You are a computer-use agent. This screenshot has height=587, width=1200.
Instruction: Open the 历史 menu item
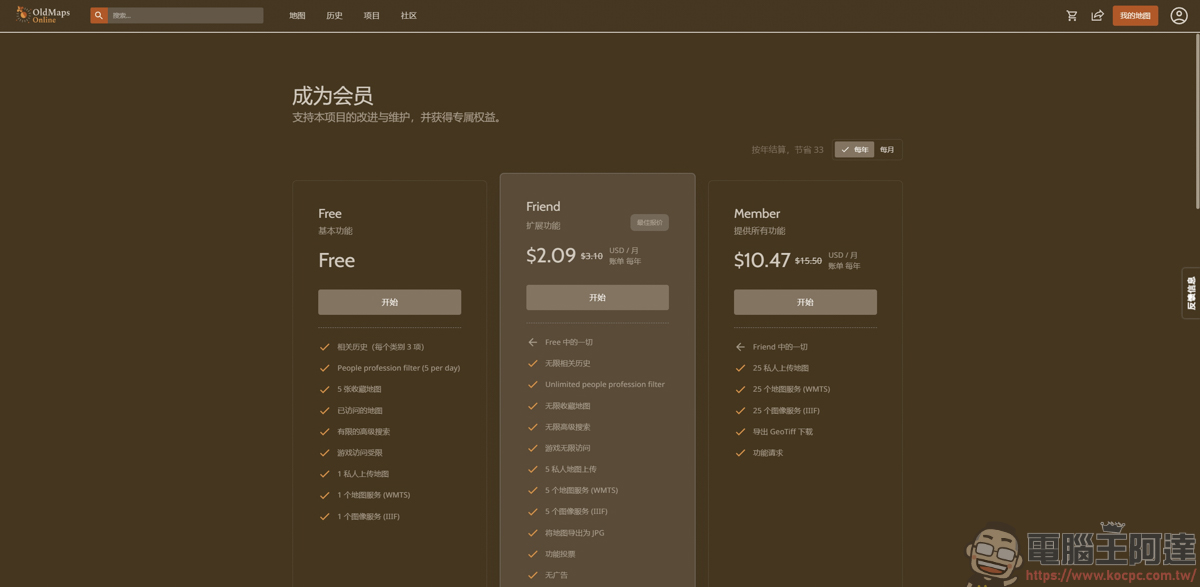pos(334,16)
